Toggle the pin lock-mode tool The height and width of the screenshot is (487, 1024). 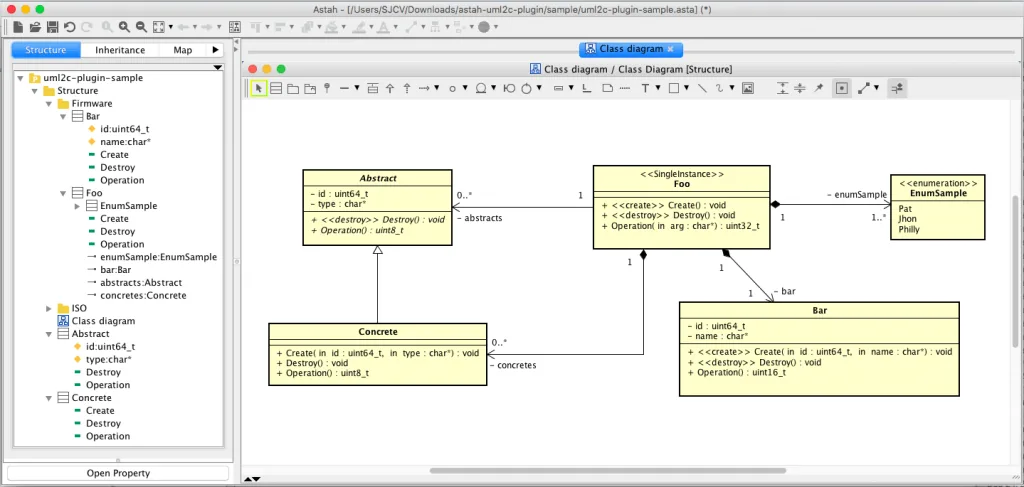click(818, 88)
